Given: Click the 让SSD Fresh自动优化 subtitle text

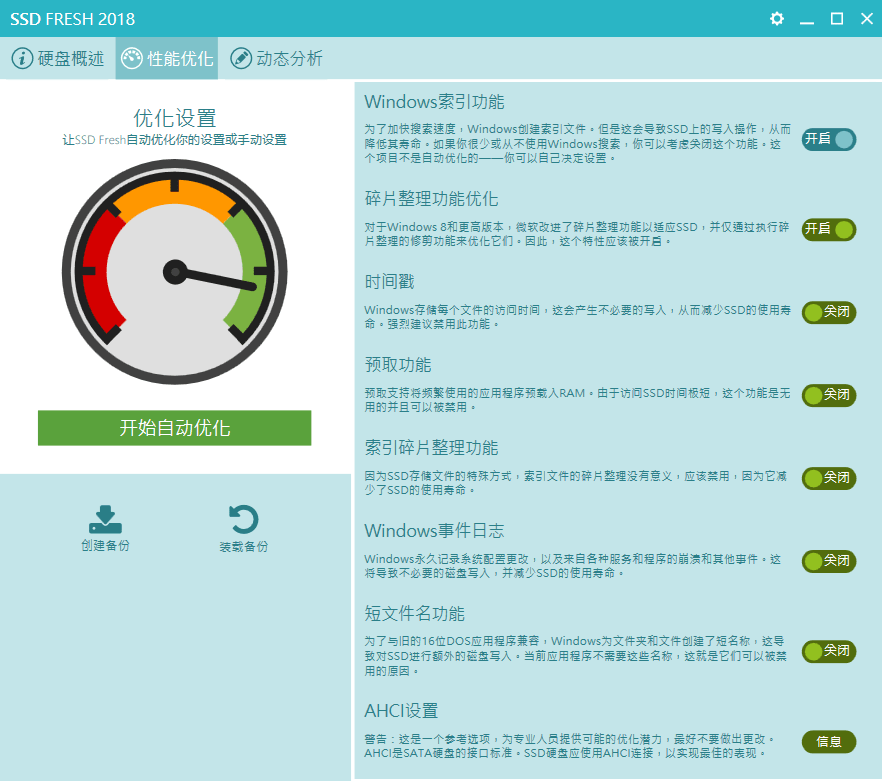Looking at the screenshot, I should (x=174, y=140).
